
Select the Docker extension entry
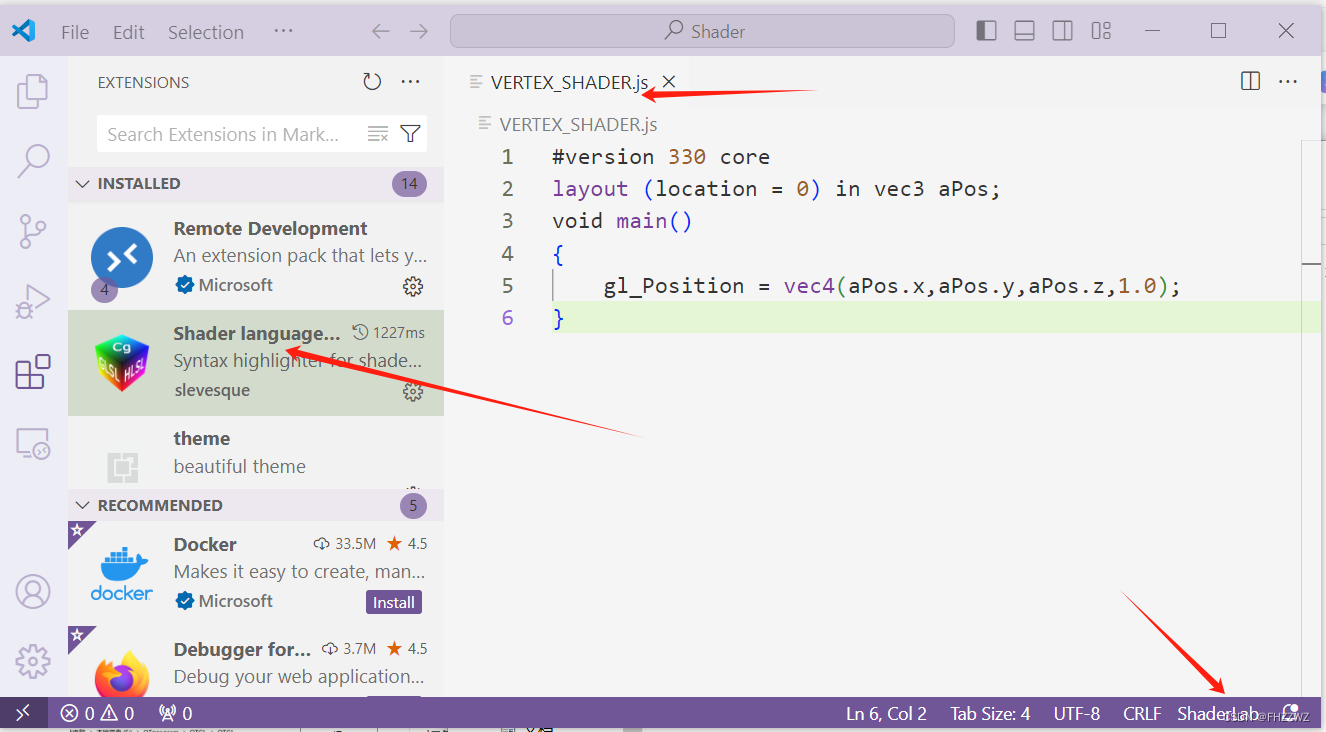pos(255,573)
